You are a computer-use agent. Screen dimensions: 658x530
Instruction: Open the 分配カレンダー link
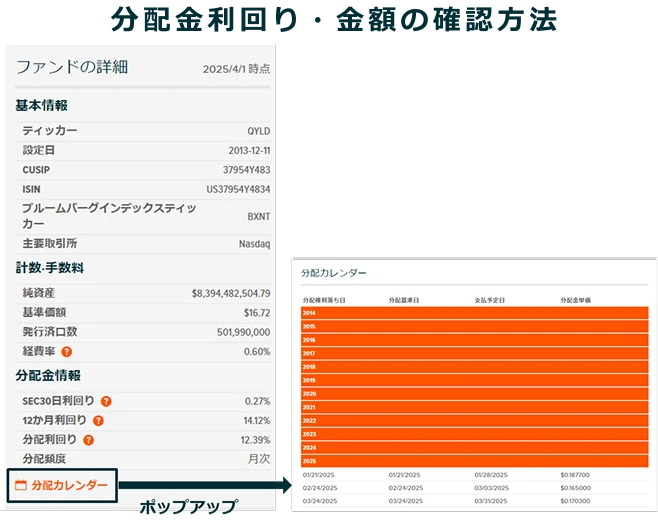[x=70, y=486]
